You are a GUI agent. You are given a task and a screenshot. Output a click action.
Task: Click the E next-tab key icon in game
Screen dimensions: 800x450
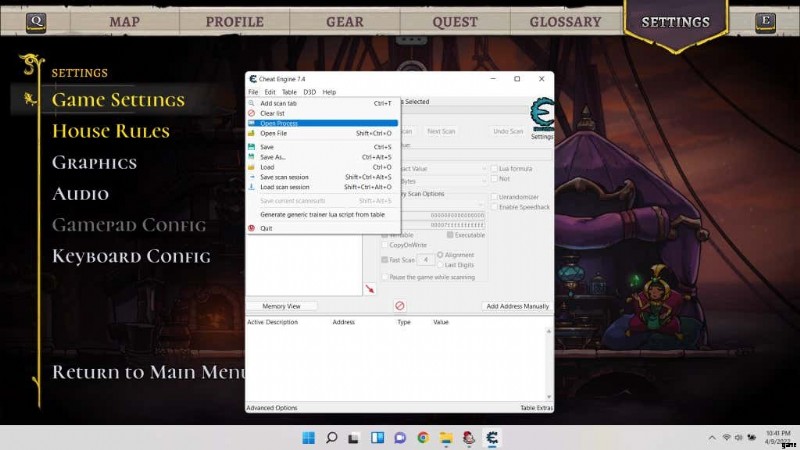[x=765, y=22]
